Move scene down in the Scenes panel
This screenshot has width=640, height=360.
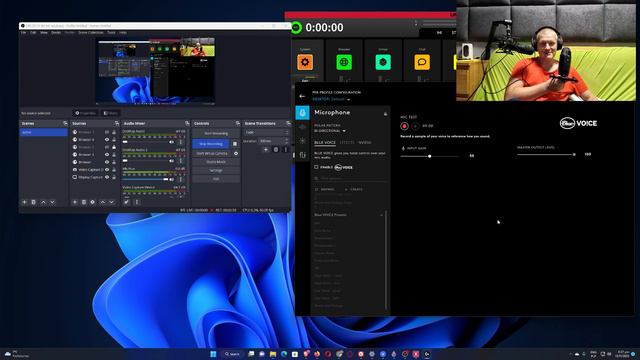coord(52,202)
